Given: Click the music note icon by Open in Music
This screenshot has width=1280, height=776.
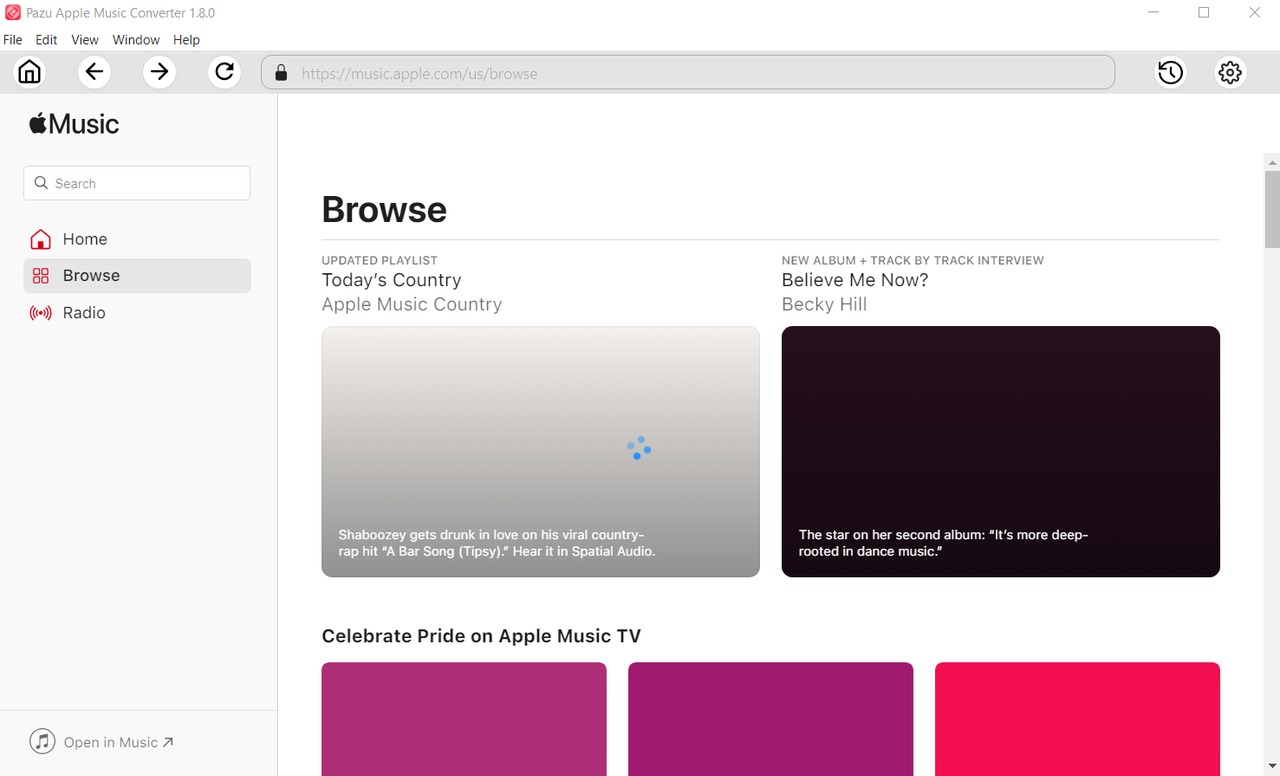Looking at the screenshot, I should (42, 741).
